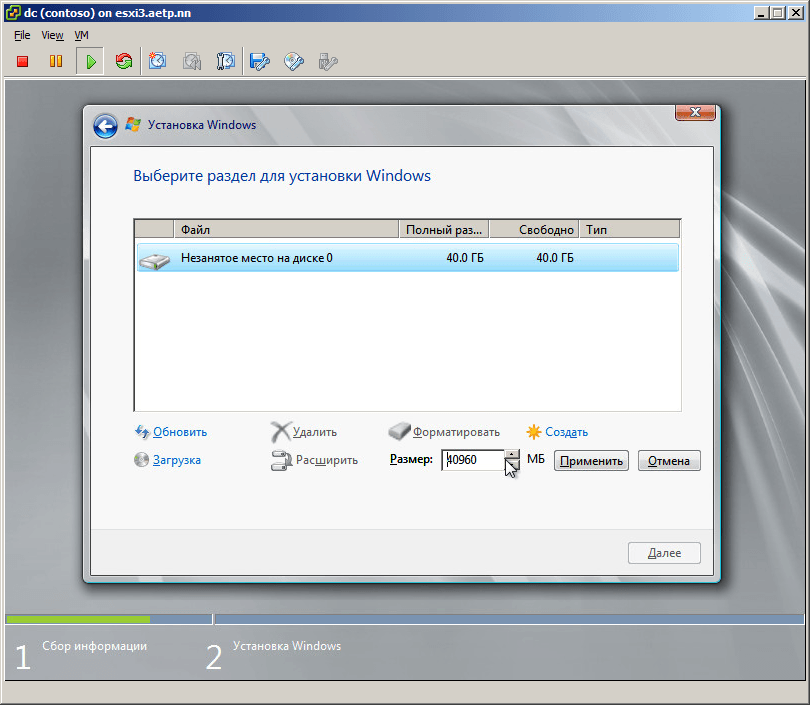Click the Свободно column header
810x705 pixels.
pos(534,230)
